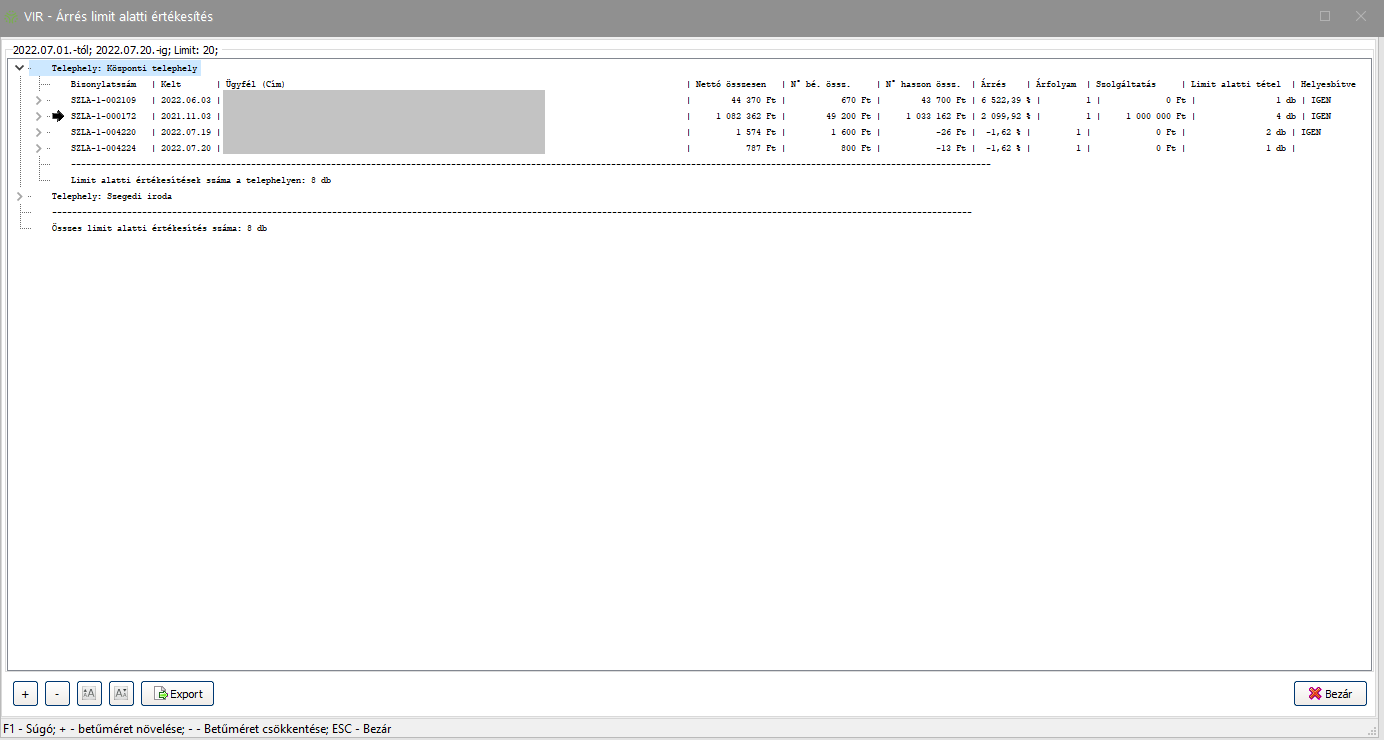The image size is (1384, 740).
Task: Expand invoice row SZLA-1-002109
Action: pyautogui.click(x=39, y=100)
